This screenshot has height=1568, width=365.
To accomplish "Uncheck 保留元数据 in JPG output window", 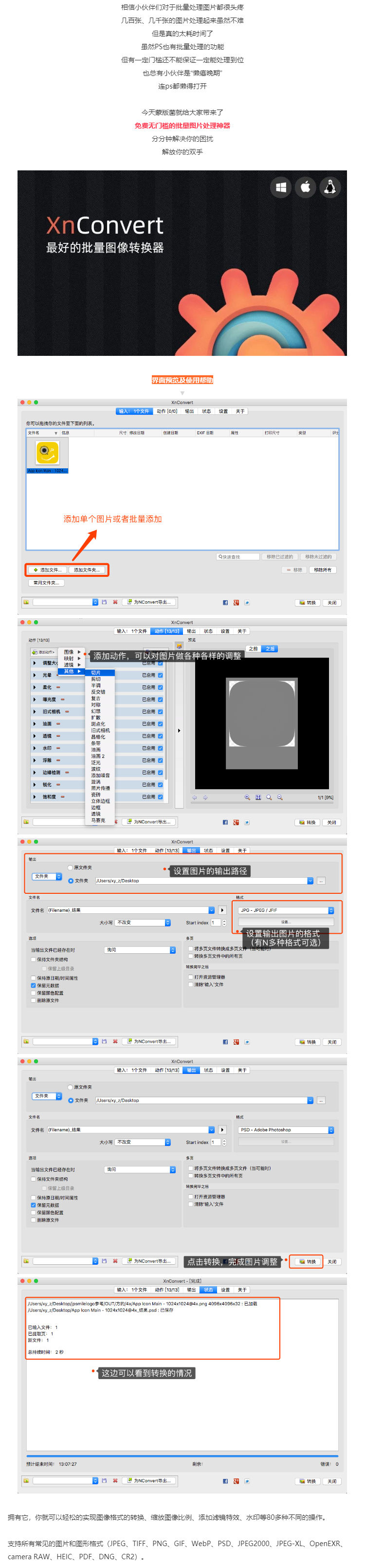I will coord(34,985).
